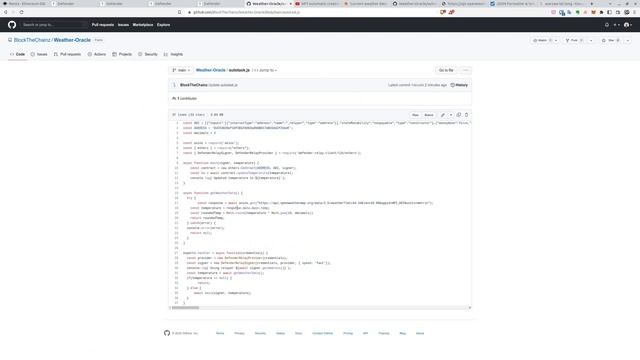Reload the page with browser refresh icon
The image size is (640, 360).
point(22,12)
